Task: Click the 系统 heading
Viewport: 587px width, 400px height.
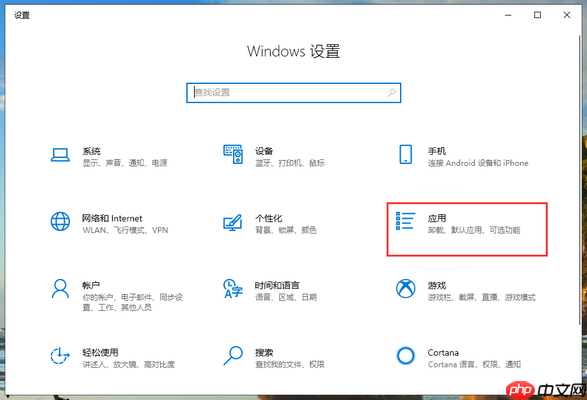Action: pyautogui.click(x=92, y=151)
